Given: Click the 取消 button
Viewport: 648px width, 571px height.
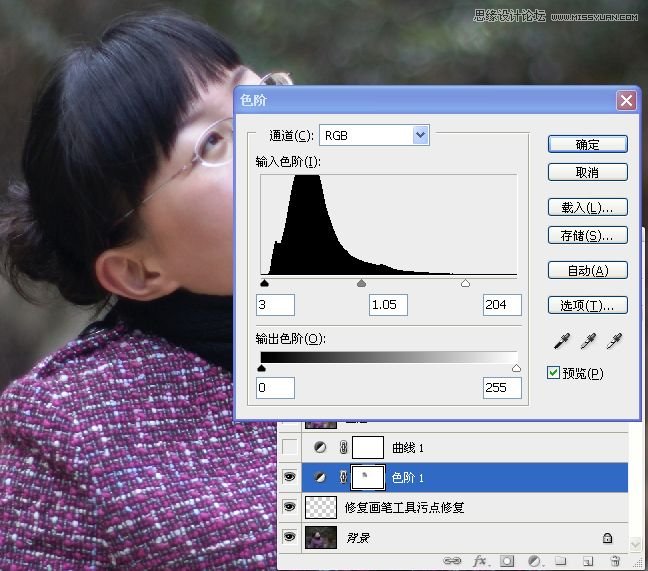Looking at the screenshot, I should 588,172.
